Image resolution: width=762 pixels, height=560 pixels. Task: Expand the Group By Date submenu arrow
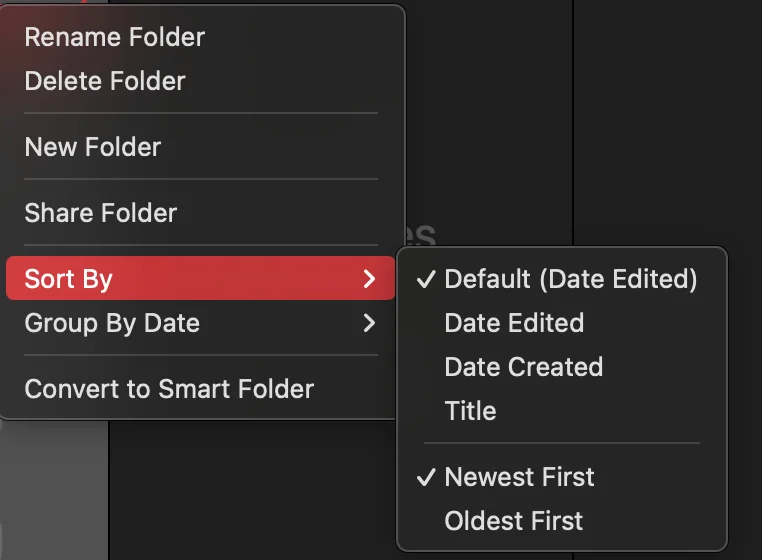pyautogui.click(x=369, y=323)
